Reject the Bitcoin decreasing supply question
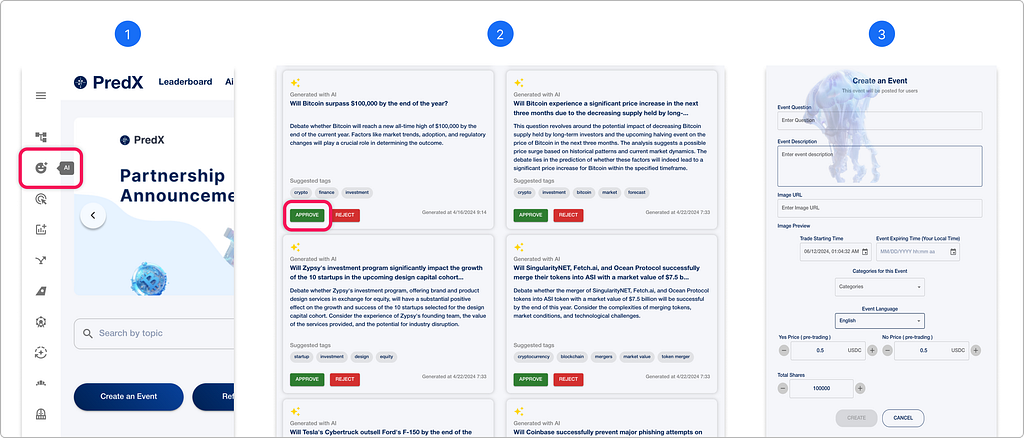The height and width of the screenshot is (438, 1024). click(x=569, y=215)
